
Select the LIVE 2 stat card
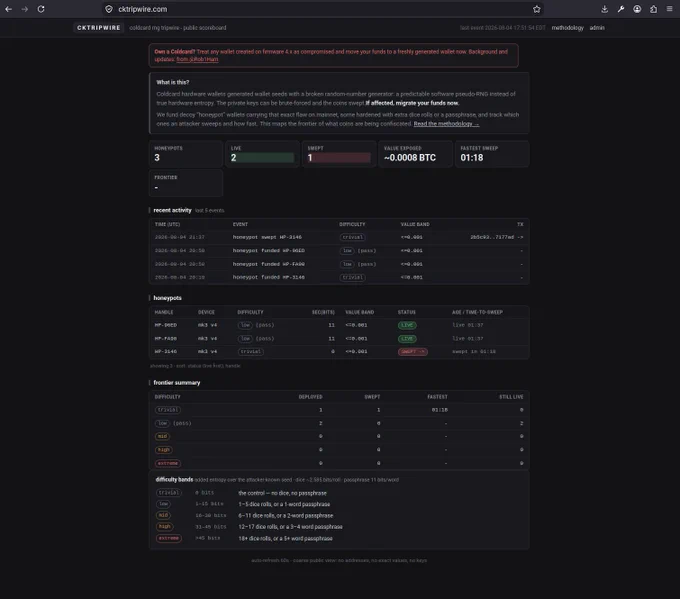(262, 154)
